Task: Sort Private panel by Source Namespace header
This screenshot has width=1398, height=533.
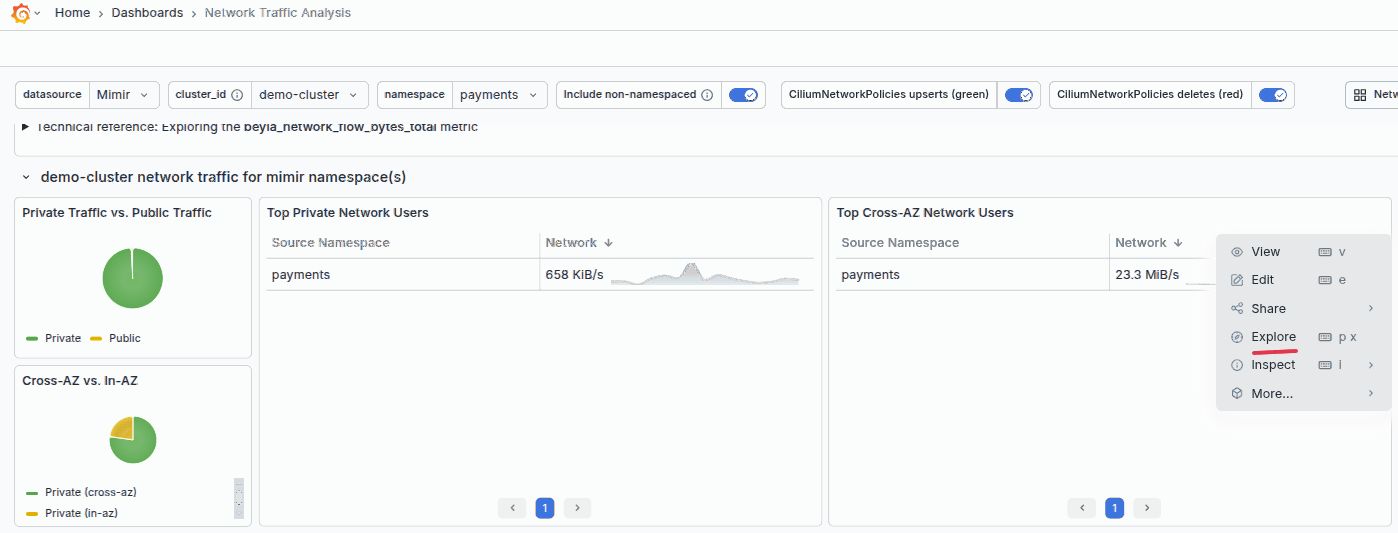Action: pos(331,243)
